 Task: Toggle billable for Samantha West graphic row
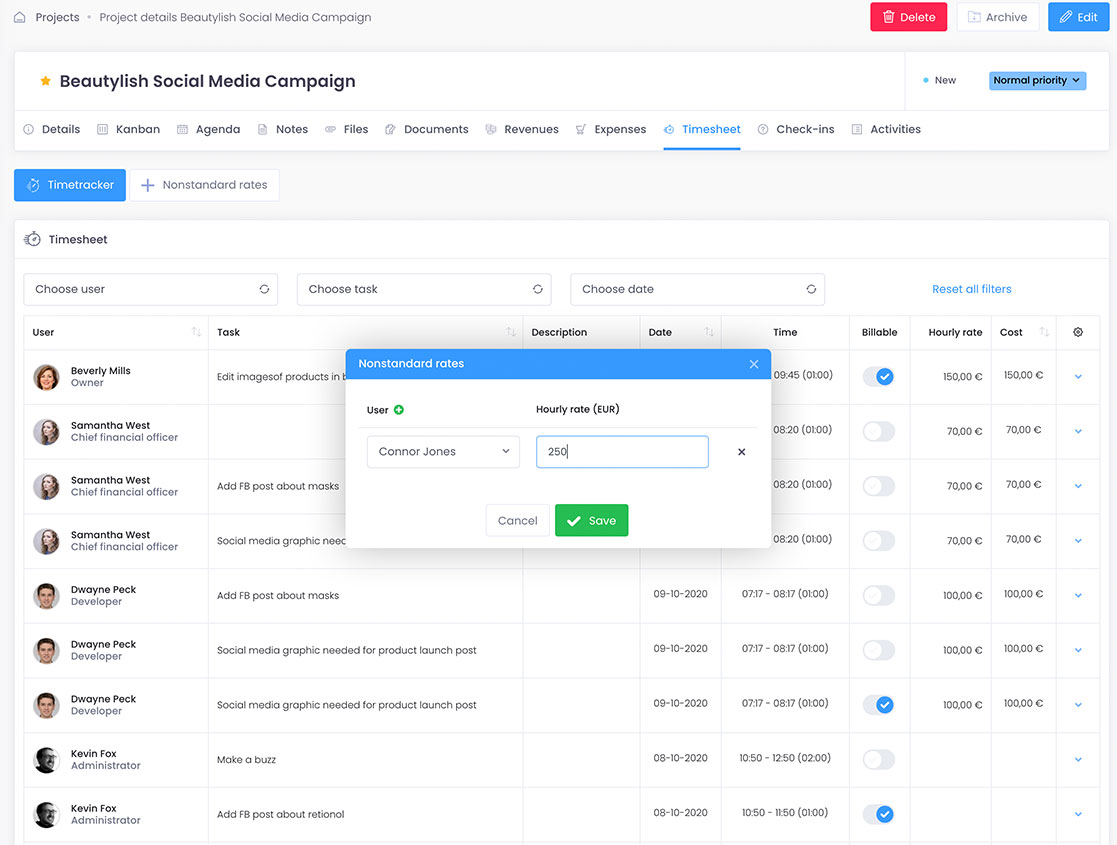878,541
